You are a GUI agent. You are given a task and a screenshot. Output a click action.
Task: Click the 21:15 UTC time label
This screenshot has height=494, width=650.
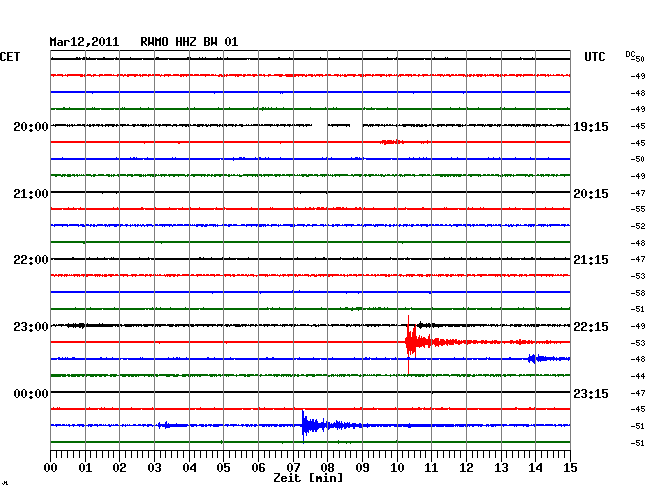pos(591,260)
